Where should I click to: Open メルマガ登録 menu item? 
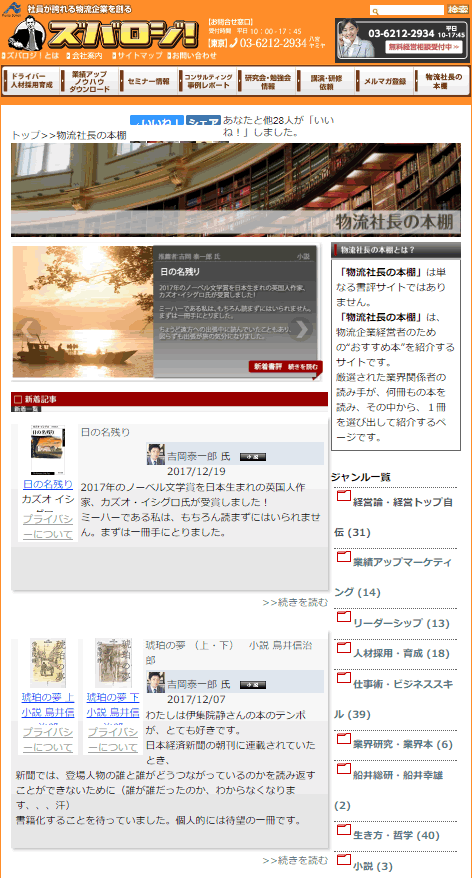pyautogui.click(x=384, y=81)
